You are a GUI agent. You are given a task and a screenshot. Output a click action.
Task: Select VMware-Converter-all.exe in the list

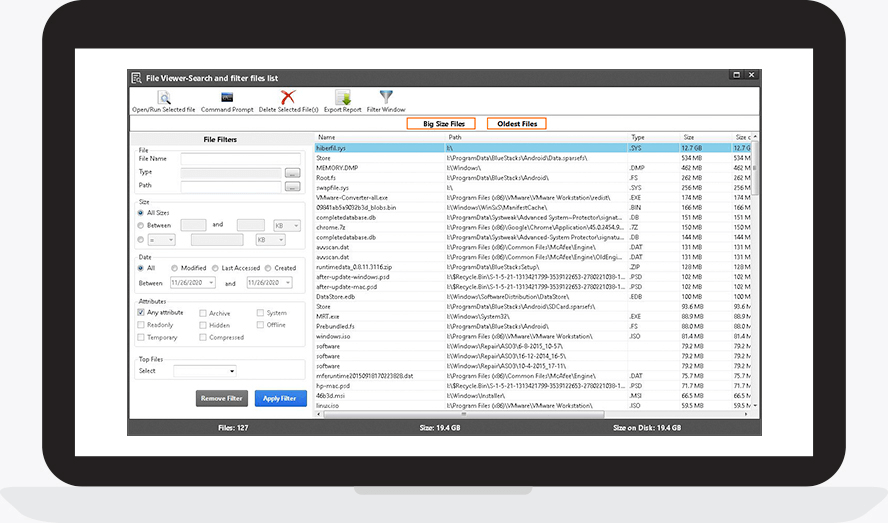(532, 198)
